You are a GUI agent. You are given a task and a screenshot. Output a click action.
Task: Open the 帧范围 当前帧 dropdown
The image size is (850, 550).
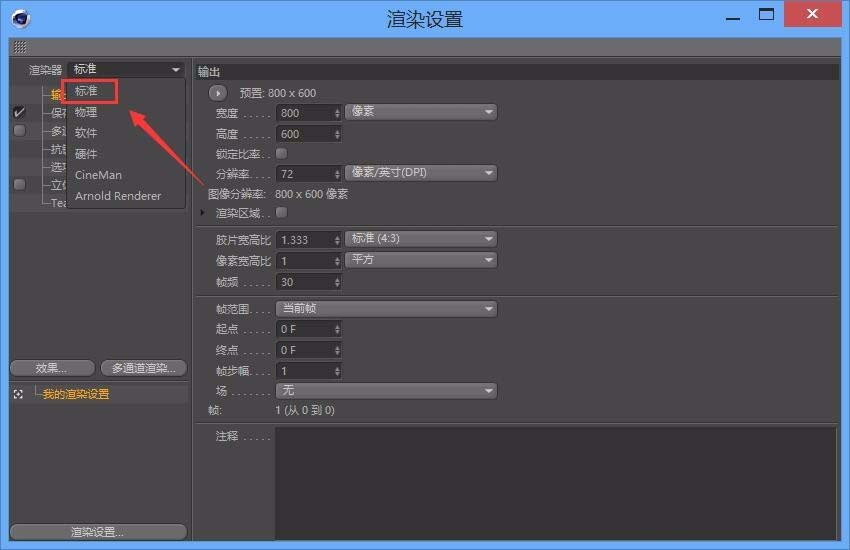click(386, 309)
